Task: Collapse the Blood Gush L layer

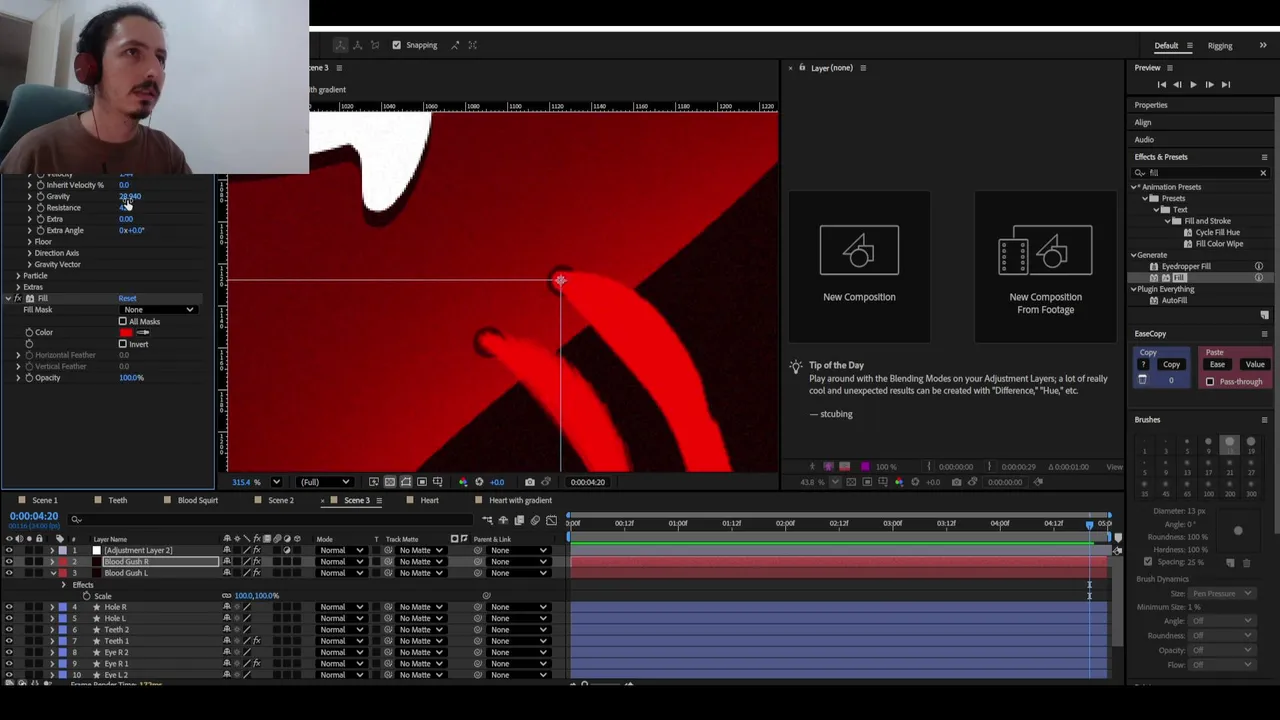Action: [52, 574]
